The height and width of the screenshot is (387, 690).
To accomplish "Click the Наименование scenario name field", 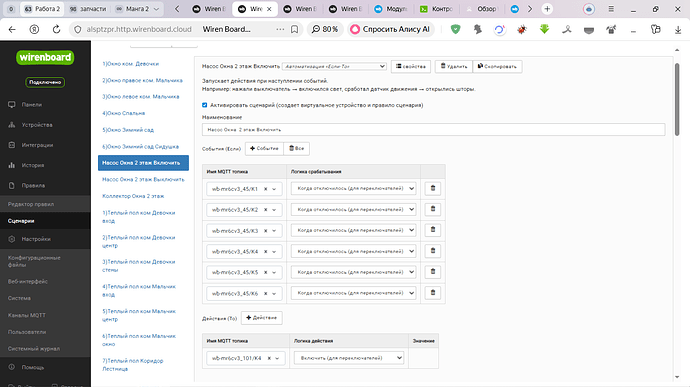I will [x=433, y=129].
